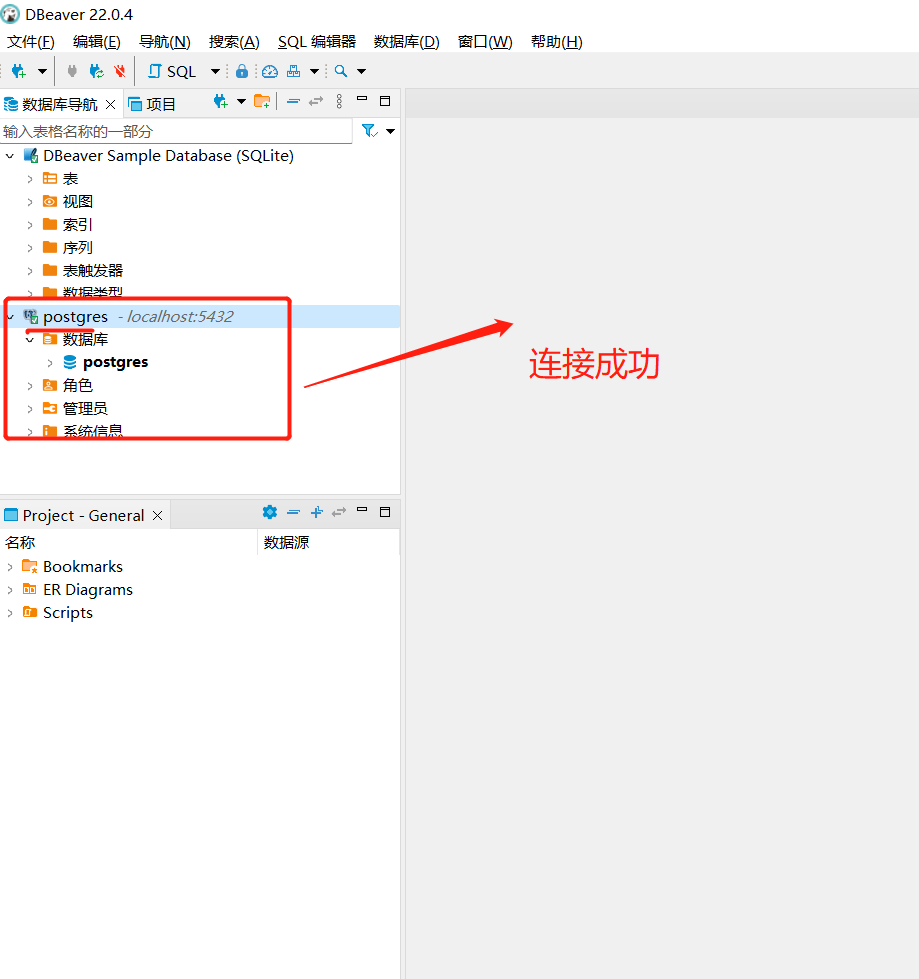Select the 管理员 folder icon
This screenshot has height=979, width=919.
tap(50, 408)
